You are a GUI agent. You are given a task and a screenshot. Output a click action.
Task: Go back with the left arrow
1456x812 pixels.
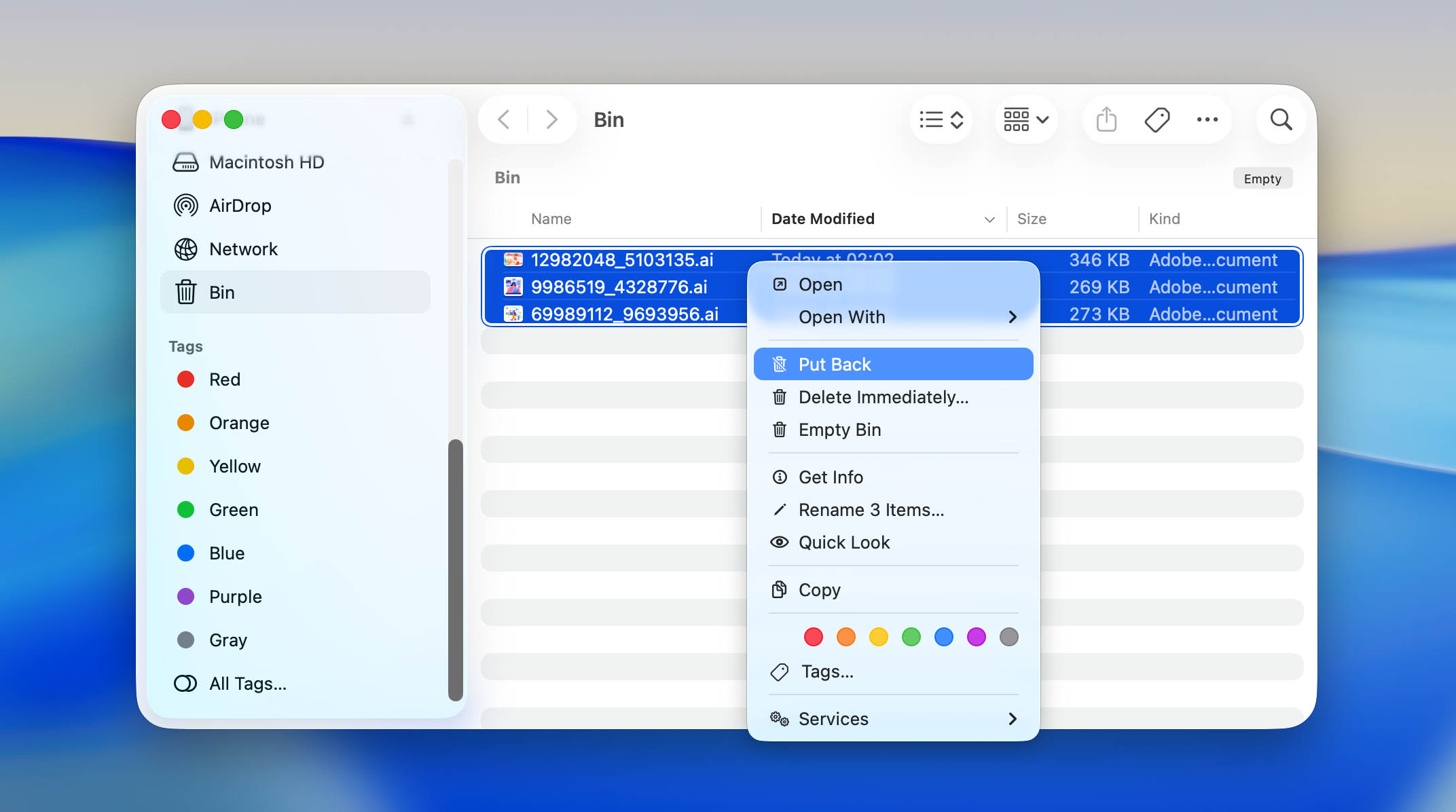[504, 119]
